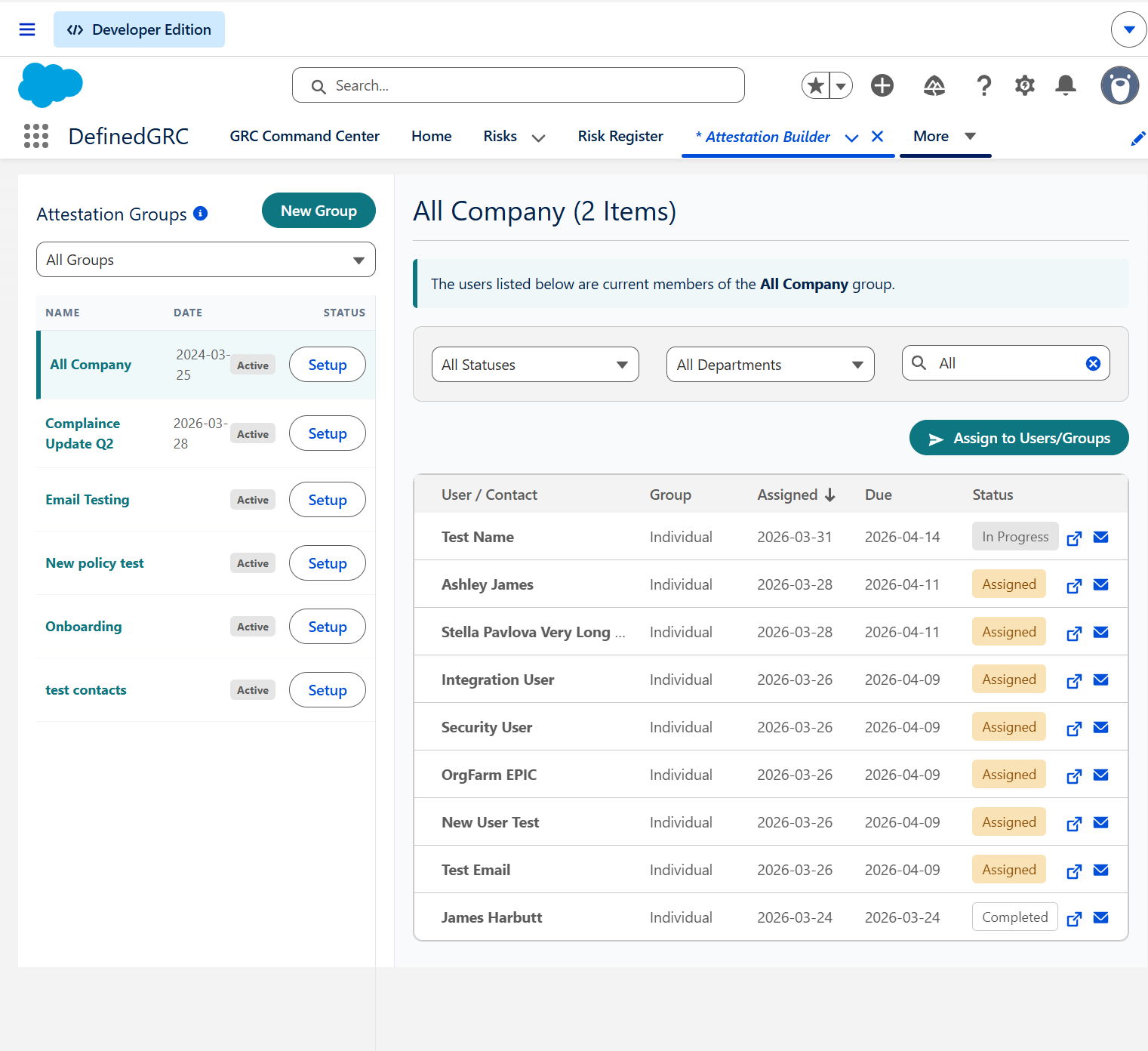The image size is (1148, 1051).
Task: Click the favorites star icon
Action: pos(816,85)
